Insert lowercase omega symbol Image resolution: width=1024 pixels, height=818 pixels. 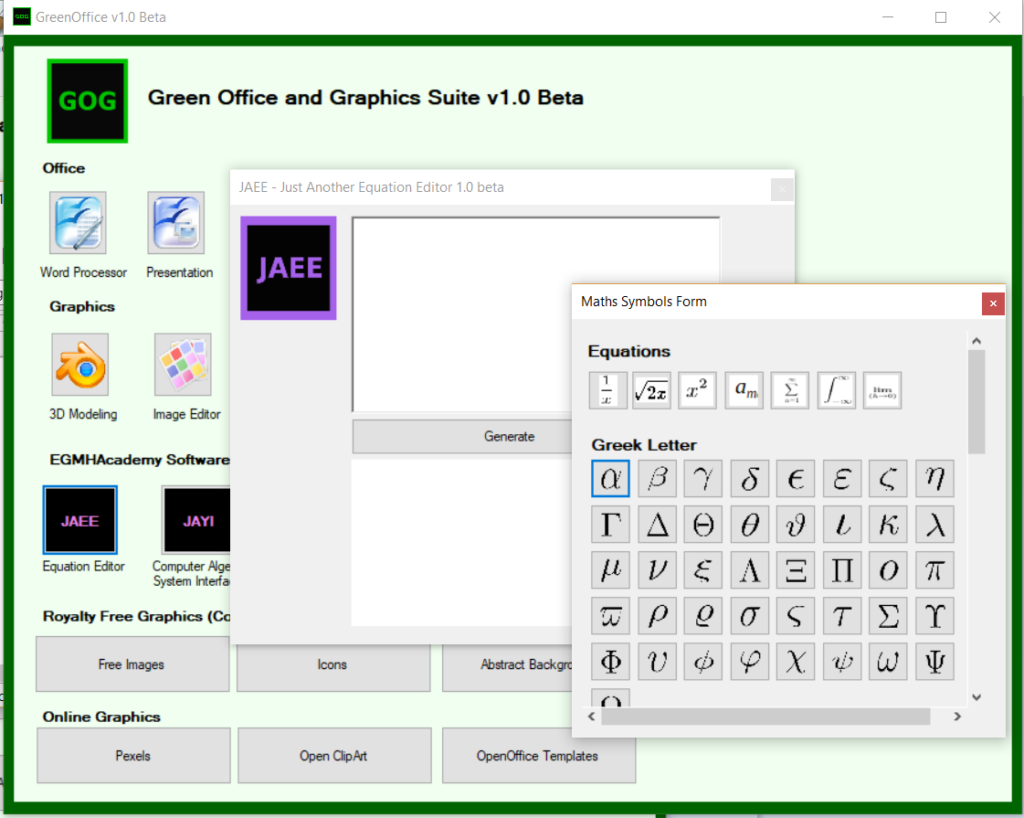[x=888, y=661]
